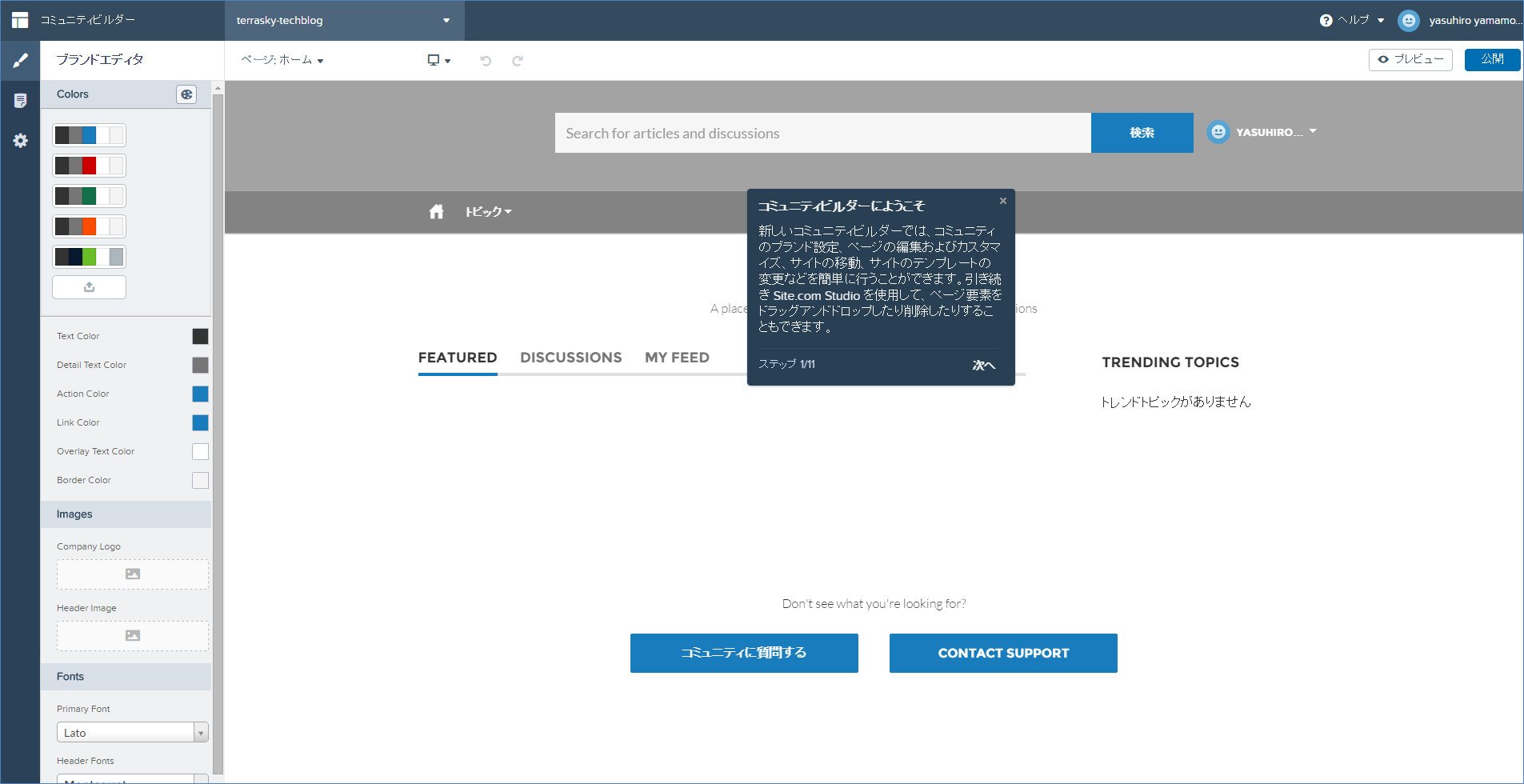Click the Company Logo image placeholder
Image resolution: width=1524 pixels, height=784 pixels.
pyautogui.click(x=132, y=574)
